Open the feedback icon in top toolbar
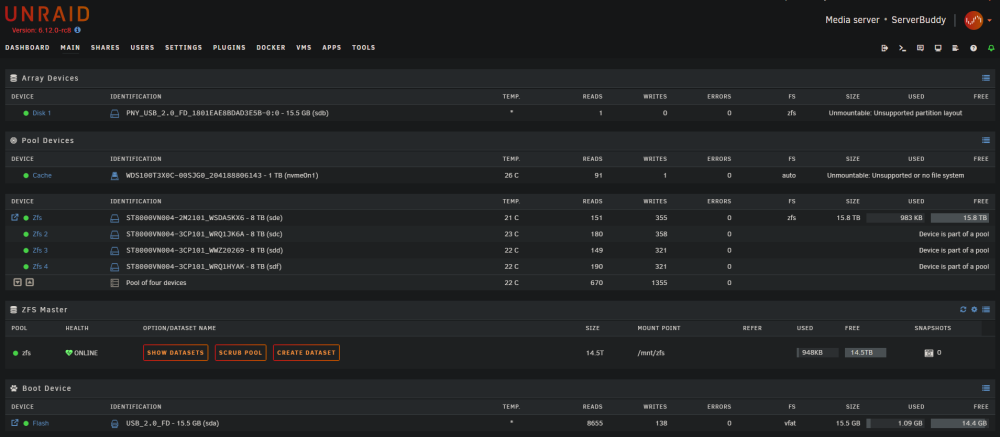The height and width of the screenshot is (437, 1000). pos(920,48)
